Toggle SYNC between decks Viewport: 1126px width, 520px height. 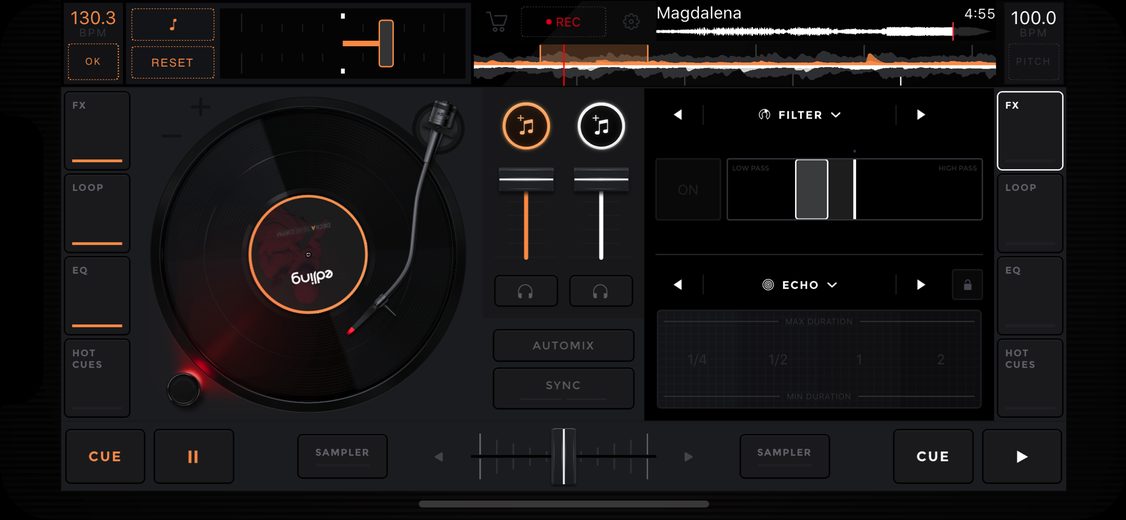pyautogui.click(x=563, y=388)
